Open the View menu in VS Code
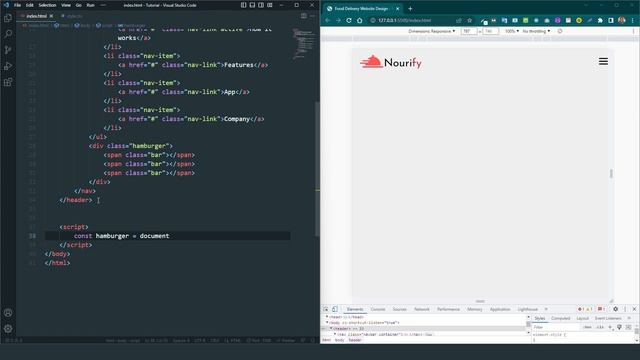 [66, 5]
